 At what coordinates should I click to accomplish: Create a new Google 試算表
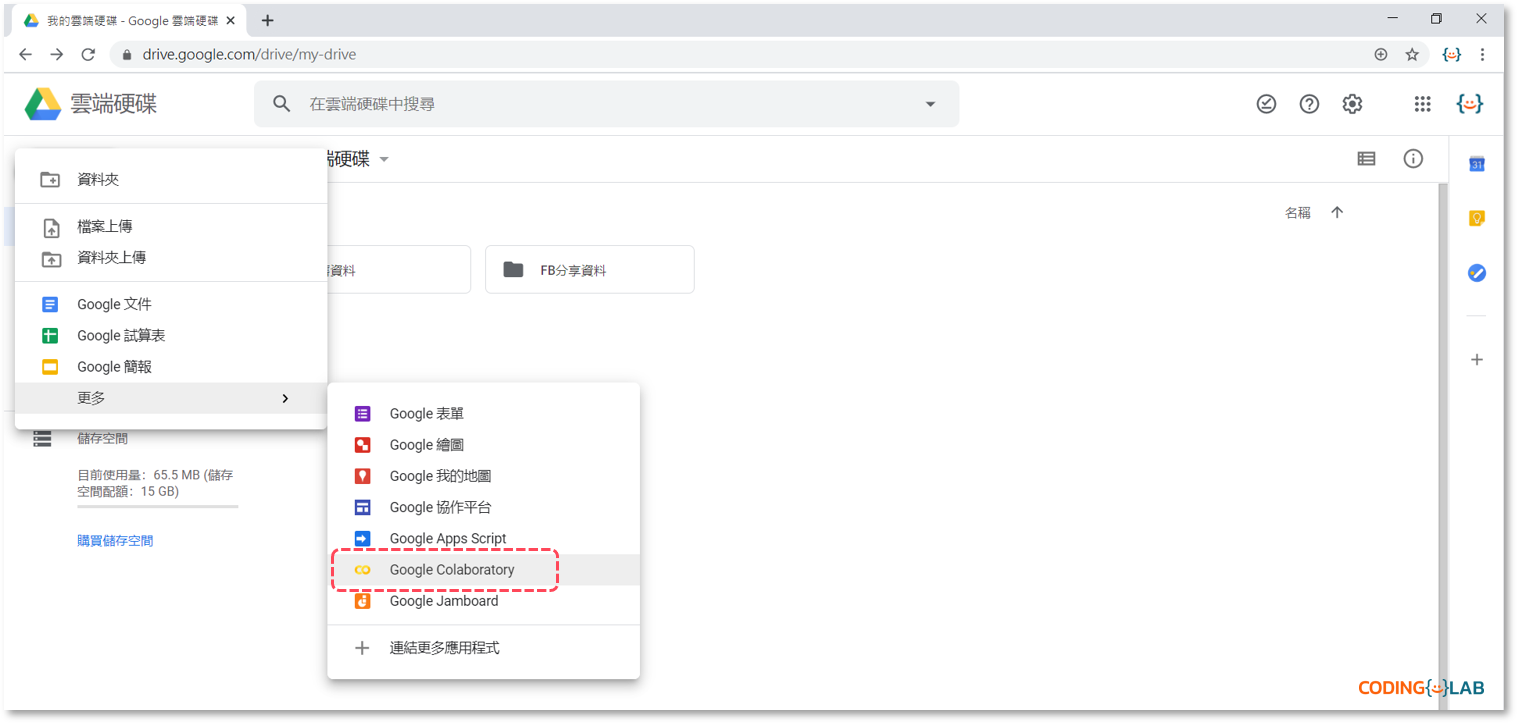coord(171,336)
